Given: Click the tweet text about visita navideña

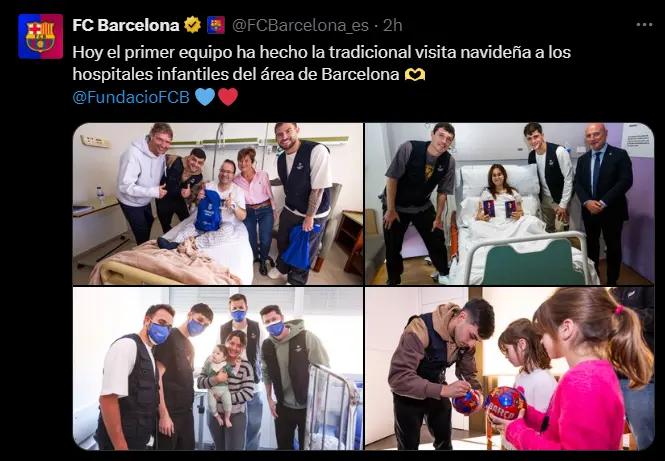Looking at the screenshot, I should point(321,63).
